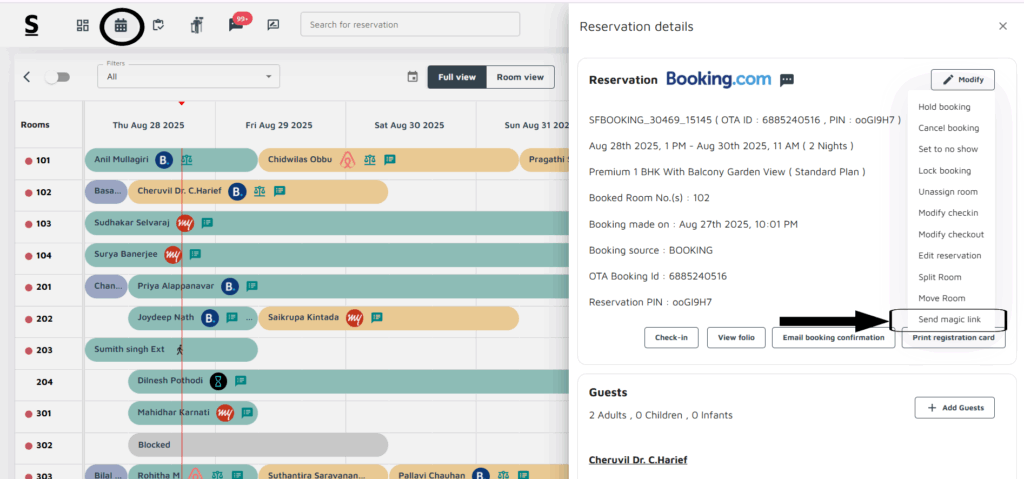Click MakeMyTrip icon on Surya Banerjee

pos(172,255)
